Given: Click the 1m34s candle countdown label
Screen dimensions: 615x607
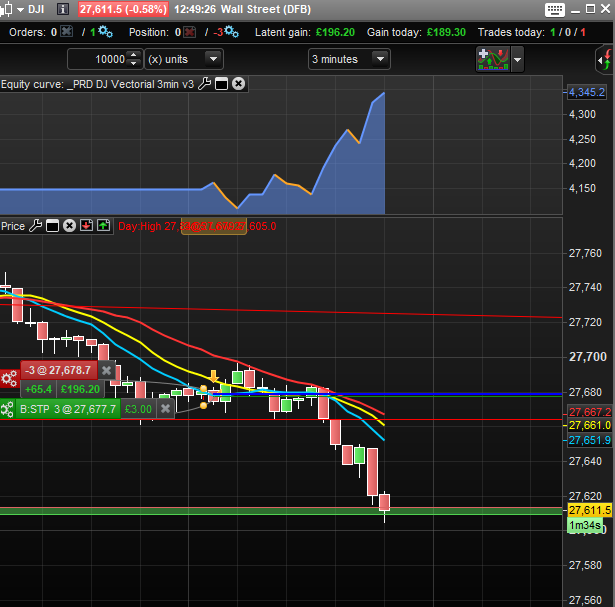Looking at the screenshot, I should (585, 525).
